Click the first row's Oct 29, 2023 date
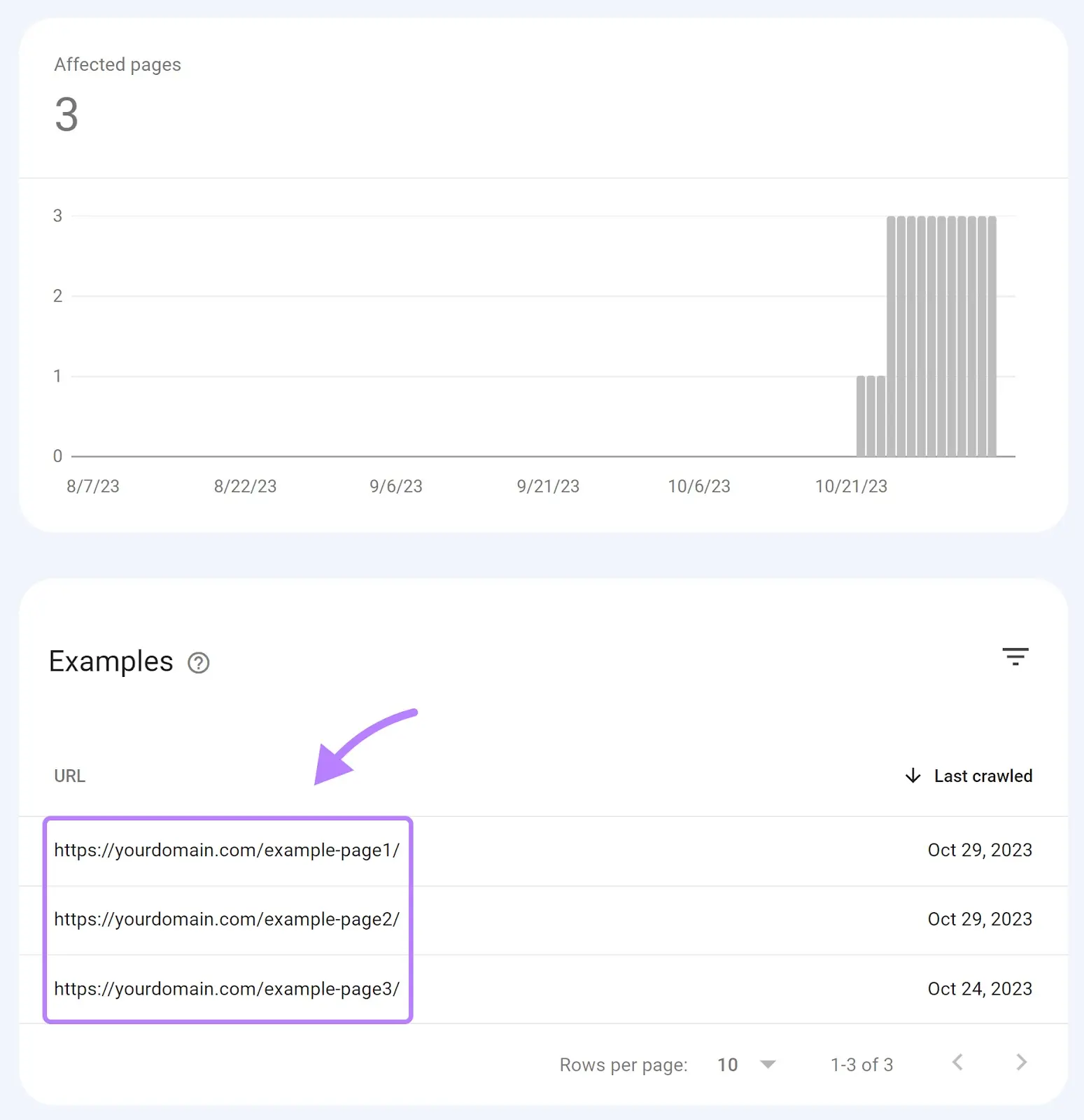The image size is (1084, 1120). (979, 850)
